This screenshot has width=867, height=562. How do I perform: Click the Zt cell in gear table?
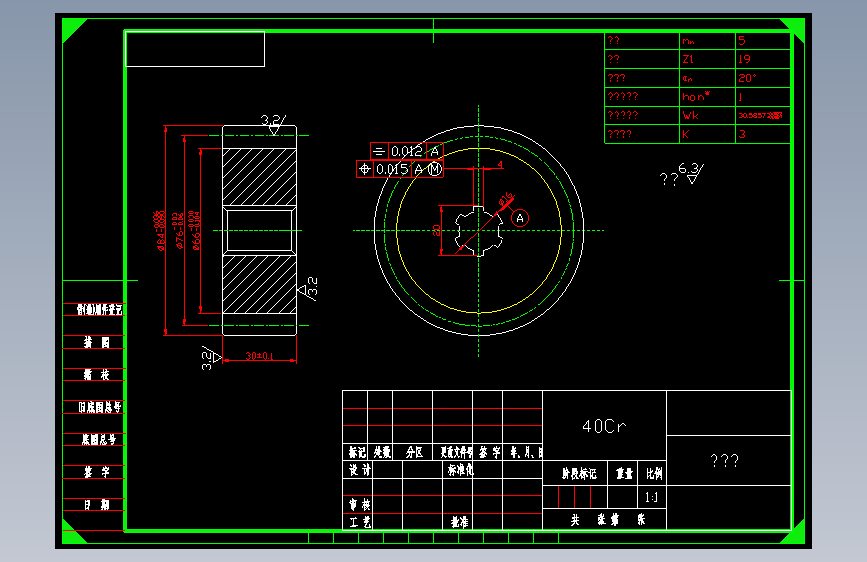click(x=707, y=59)
